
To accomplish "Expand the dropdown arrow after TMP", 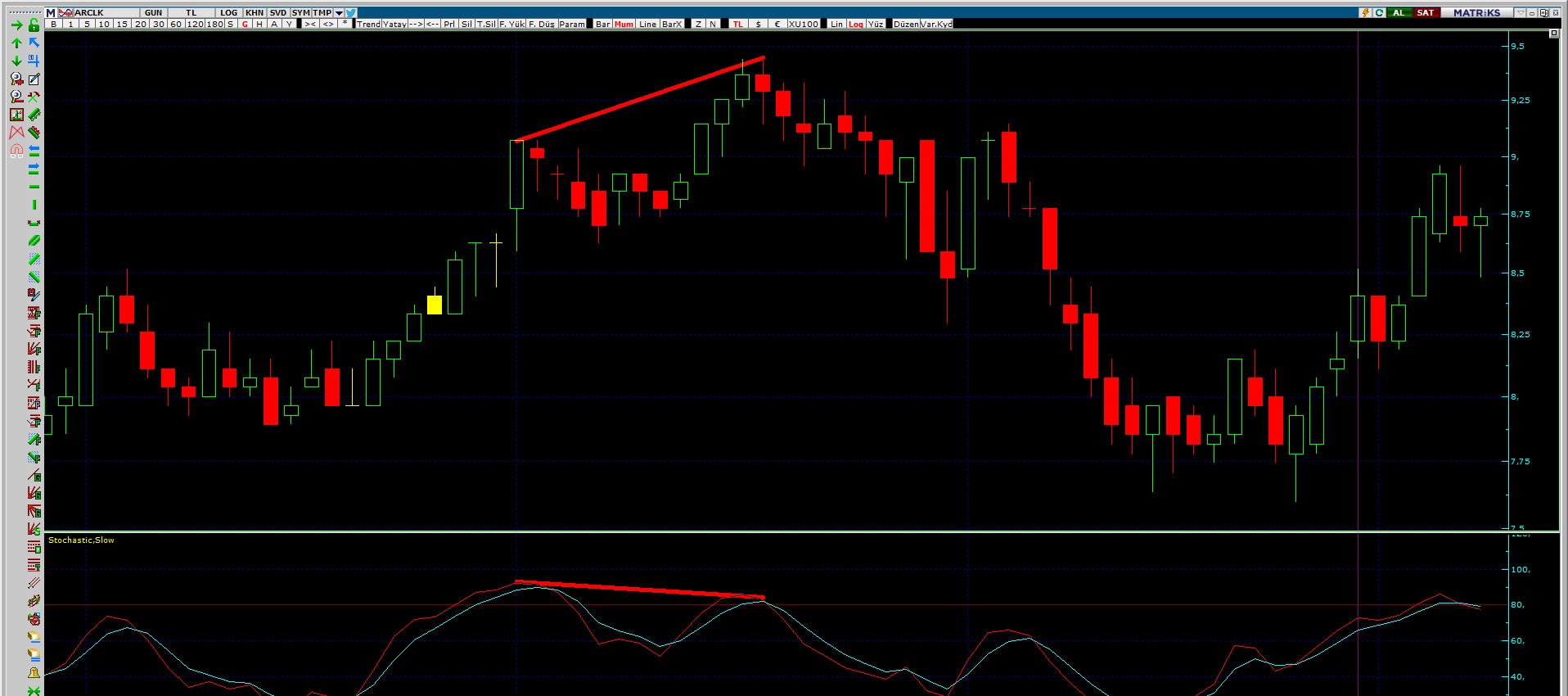I will (339, 12).
